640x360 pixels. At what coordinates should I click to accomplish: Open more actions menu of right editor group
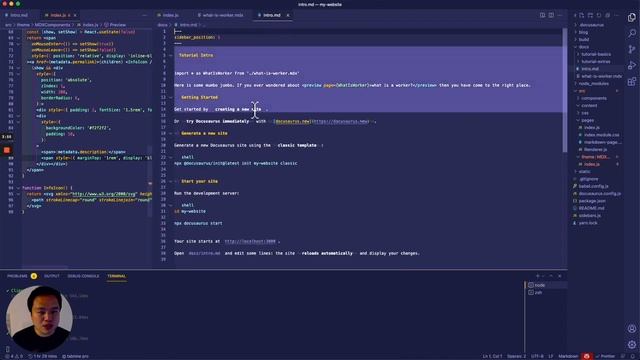tap(560, 15)
